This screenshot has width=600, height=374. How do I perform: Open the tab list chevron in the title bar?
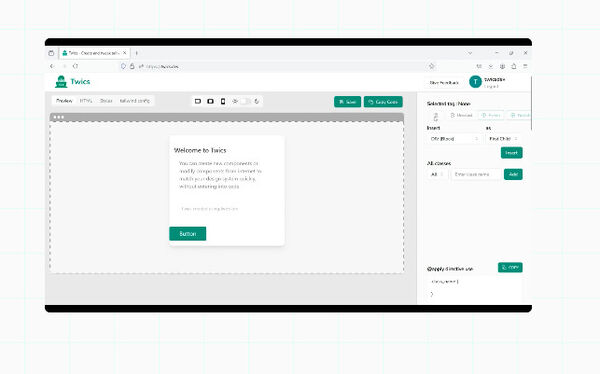(470, 53)
